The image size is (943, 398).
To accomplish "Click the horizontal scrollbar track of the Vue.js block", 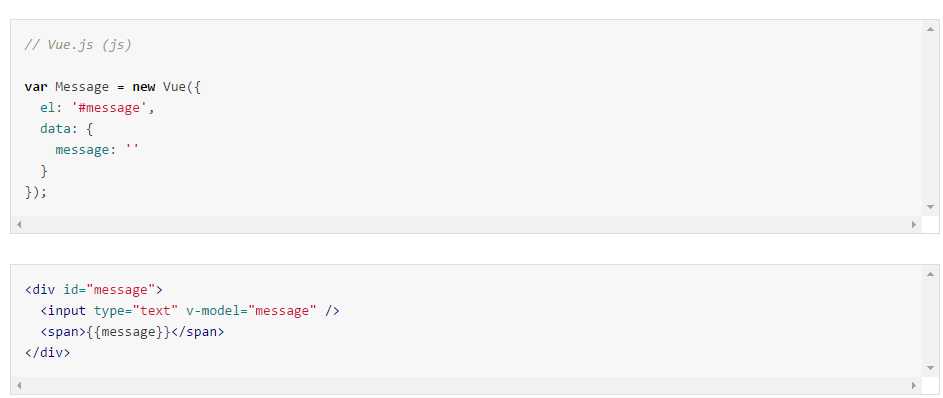I will click(x=466, y=224).
